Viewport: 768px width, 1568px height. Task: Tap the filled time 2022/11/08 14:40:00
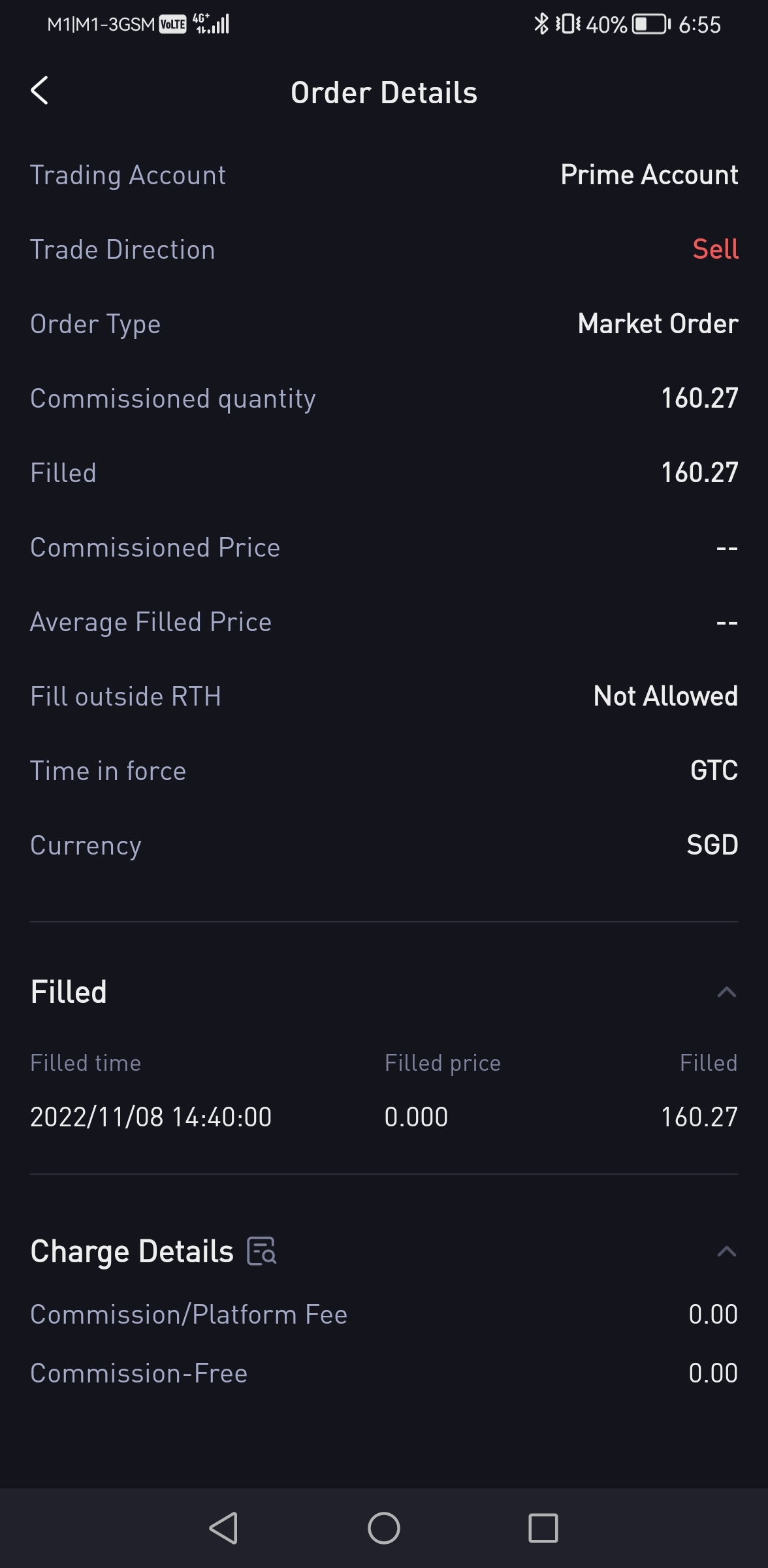click(151, 1117)
